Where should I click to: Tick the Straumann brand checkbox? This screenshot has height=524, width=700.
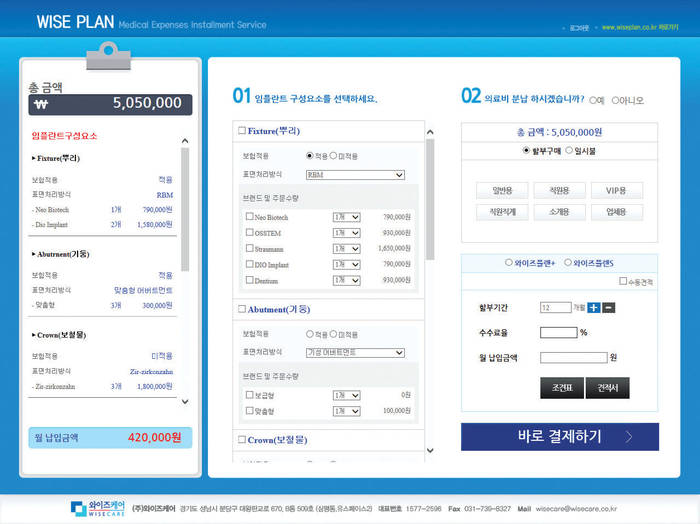point(249,248)
